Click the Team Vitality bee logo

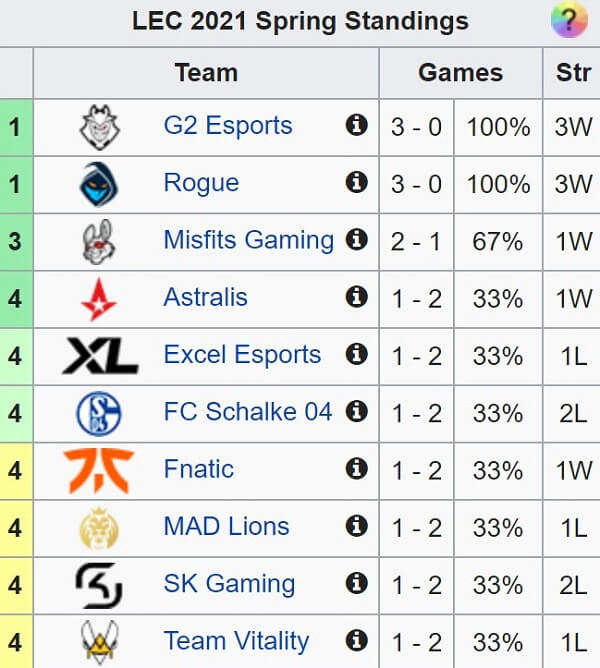click(99, 642)
